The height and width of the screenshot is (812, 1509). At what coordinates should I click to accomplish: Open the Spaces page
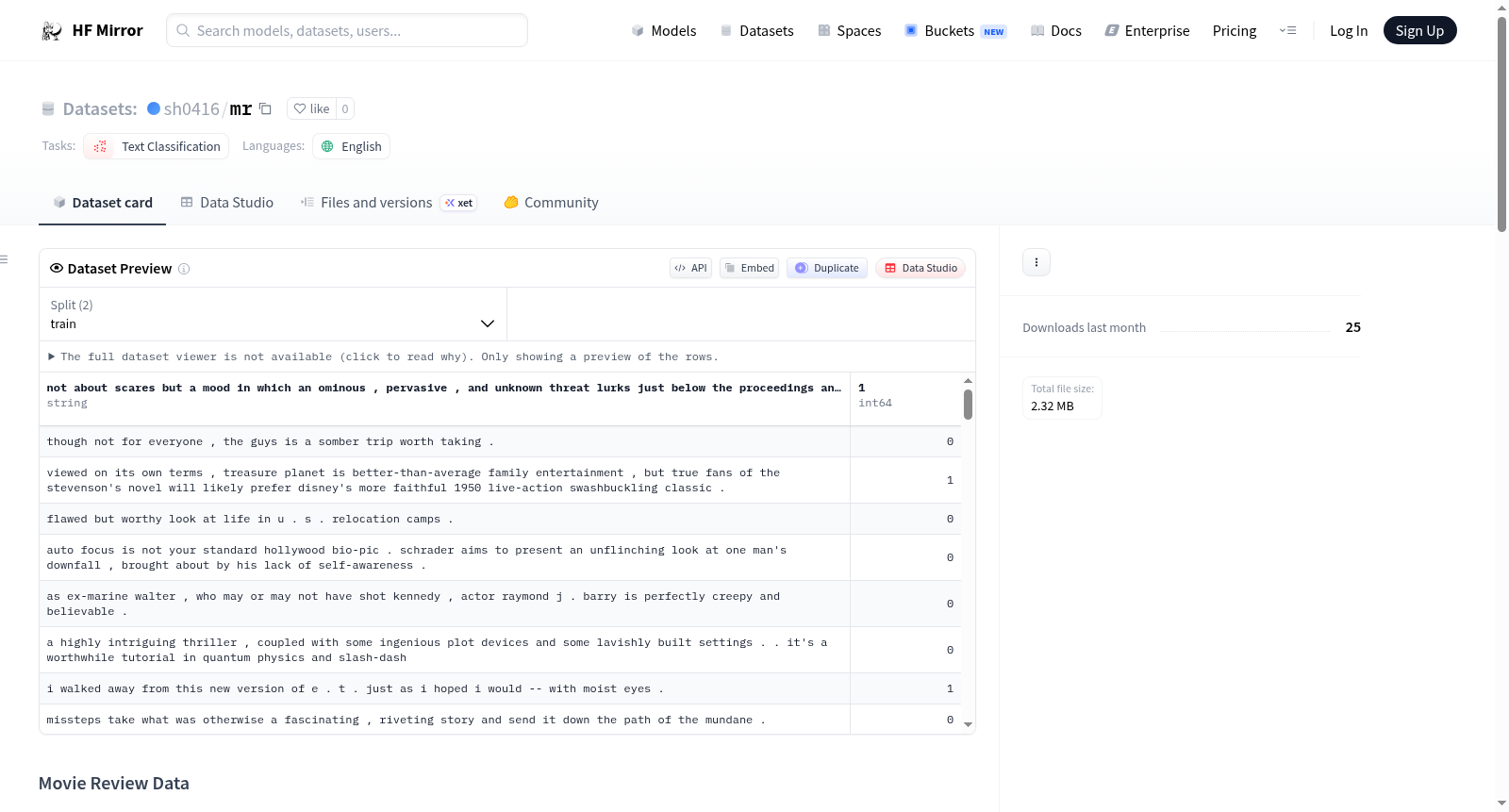pos(850,30)
